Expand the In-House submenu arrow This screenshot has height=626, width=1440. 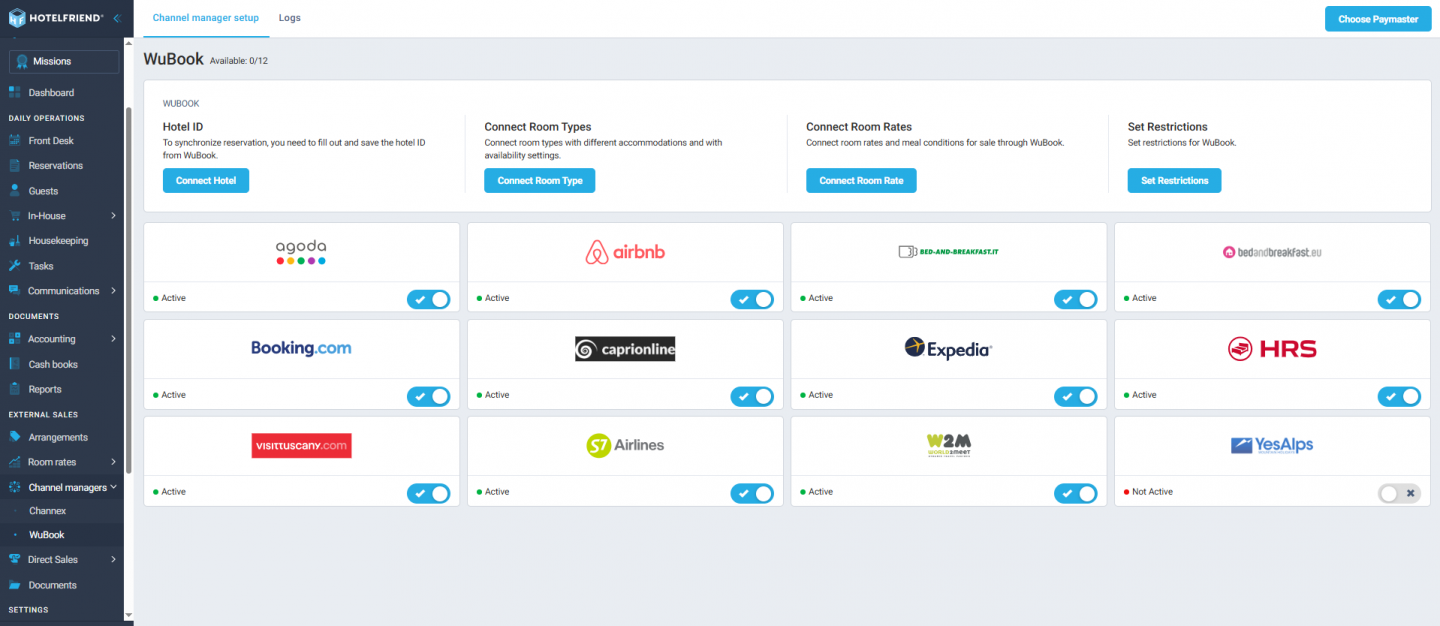113,215
